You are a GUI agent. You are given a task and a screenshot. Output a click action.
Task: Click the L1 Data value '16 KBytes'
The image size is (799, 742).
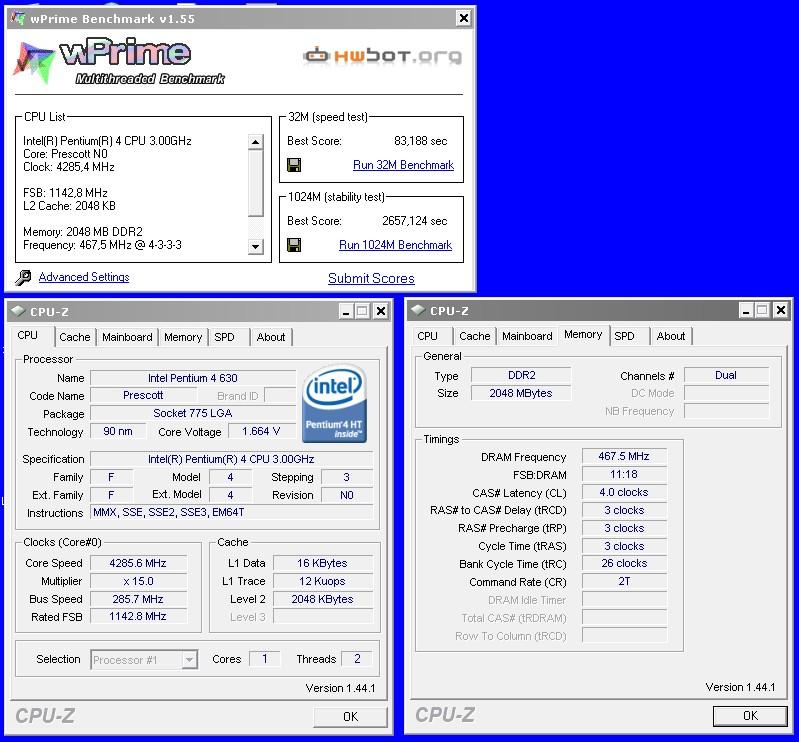tap(323, 563)
